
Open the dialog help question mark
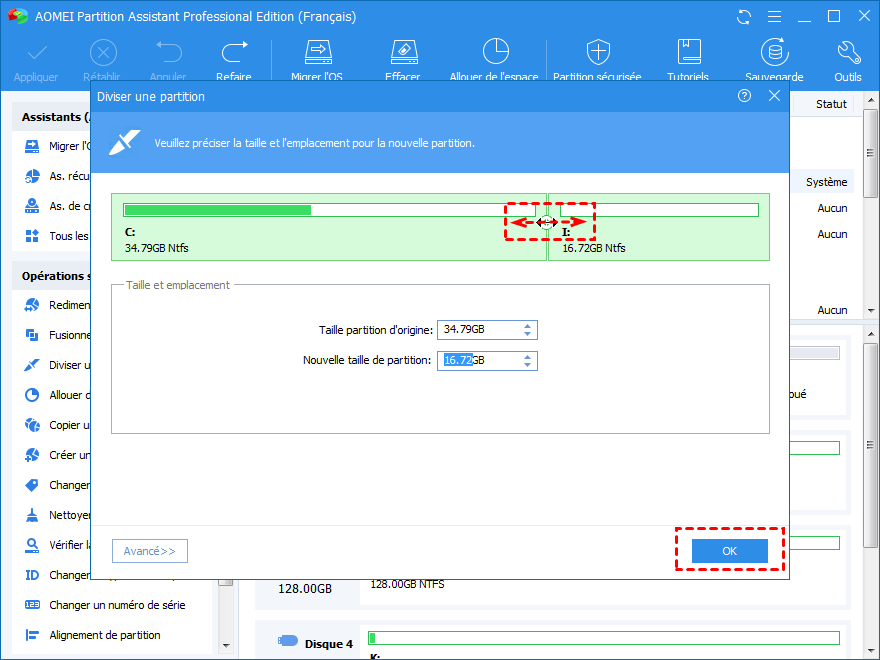coord(744,95)
